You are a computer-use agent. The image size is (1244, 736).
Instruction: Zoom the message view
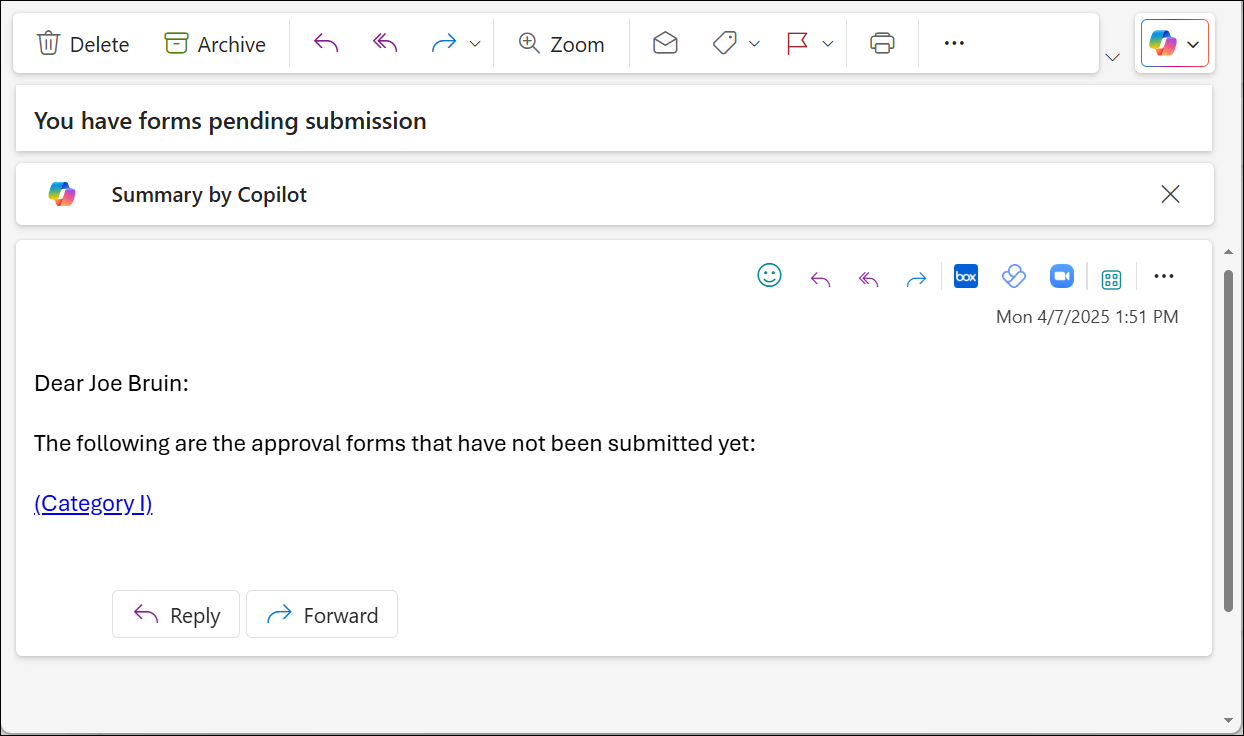pyautogui.click(x=561, y=43)
